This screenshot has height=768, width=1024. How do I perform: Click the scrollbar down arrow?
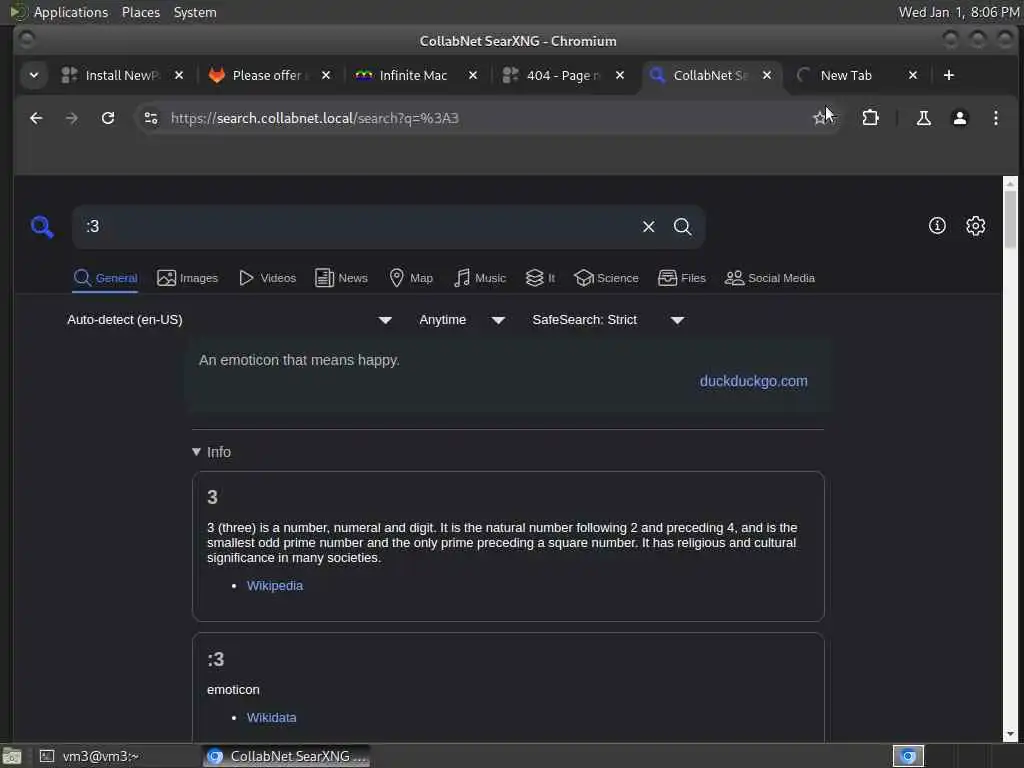1010,734
